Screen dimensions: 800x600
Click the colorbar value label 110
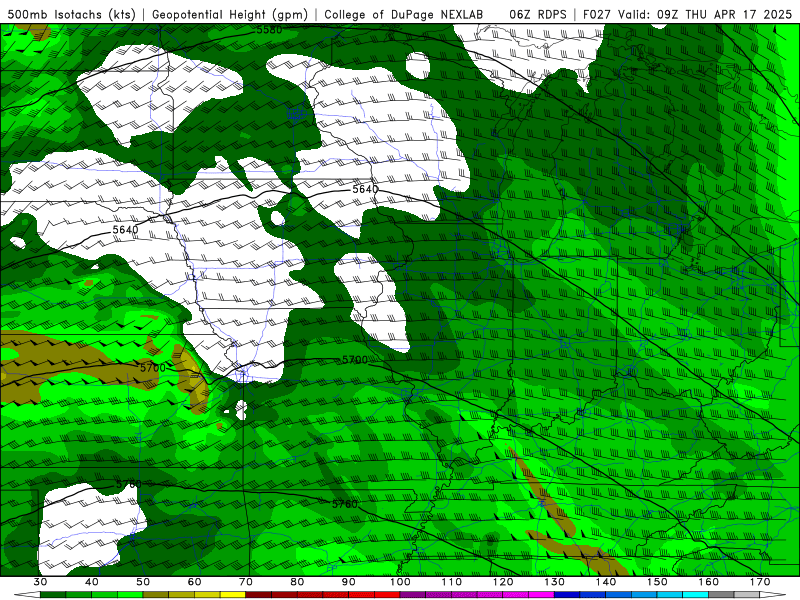click(x=452, y=582)
